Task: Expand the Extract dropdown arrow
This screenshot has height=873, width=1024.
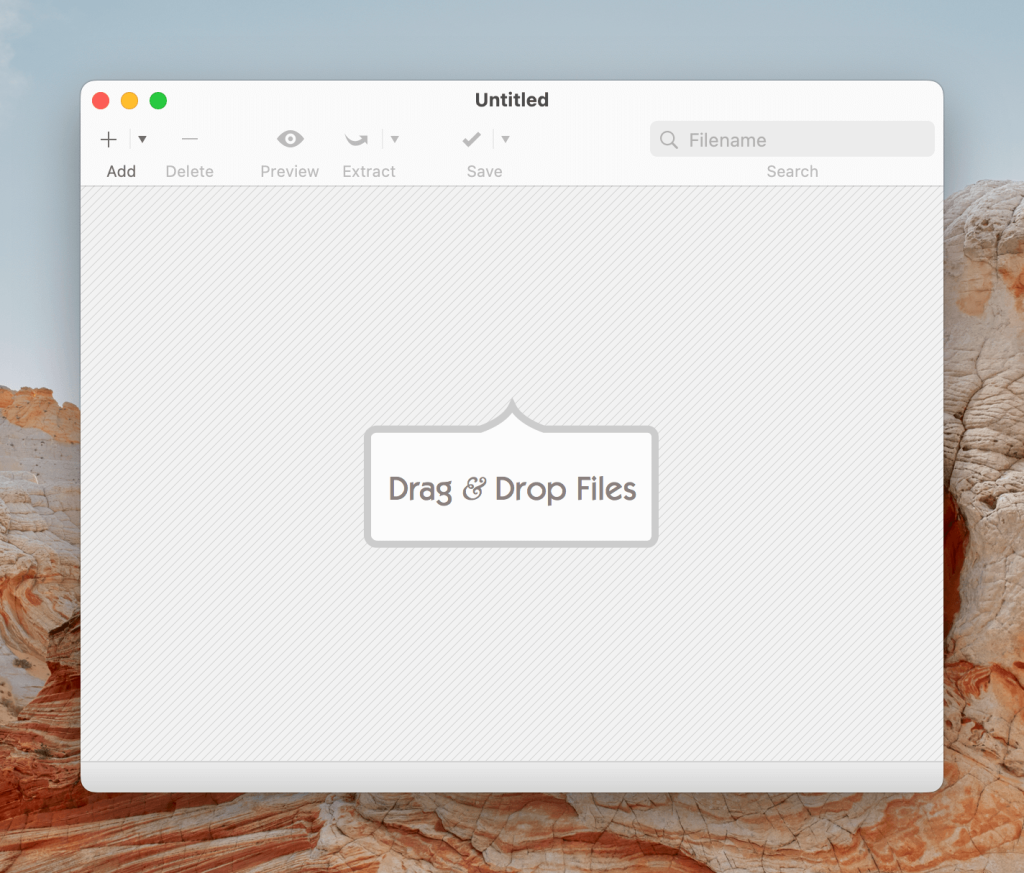Action: [x=395, y=140]
